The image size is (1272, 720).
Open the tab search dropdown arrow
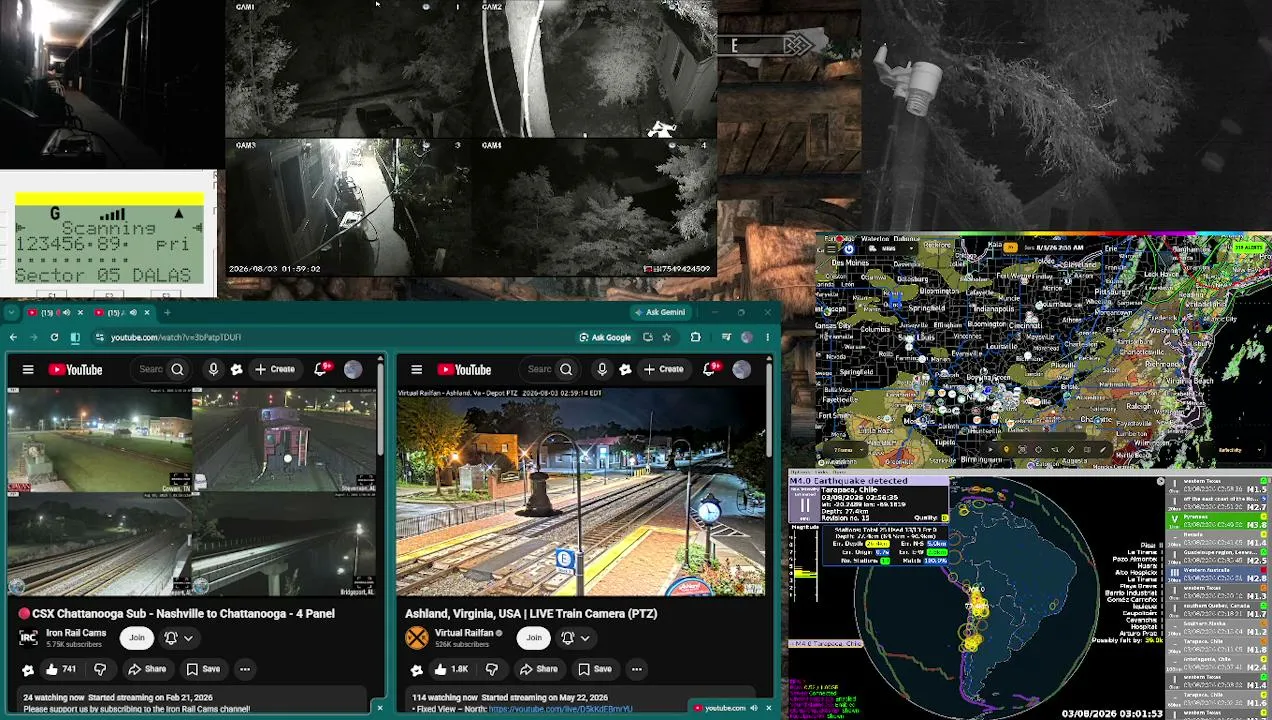point(9,313)
